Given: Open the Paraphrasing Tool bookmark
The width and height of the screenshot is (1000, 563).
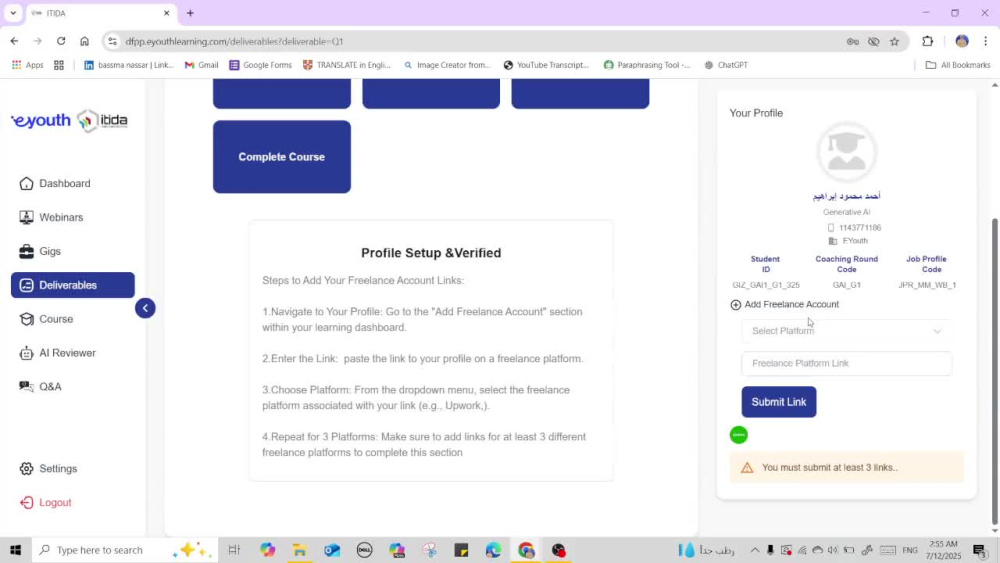Looking at the screenshot, I should pyautogui.click(x=647, y=65).
